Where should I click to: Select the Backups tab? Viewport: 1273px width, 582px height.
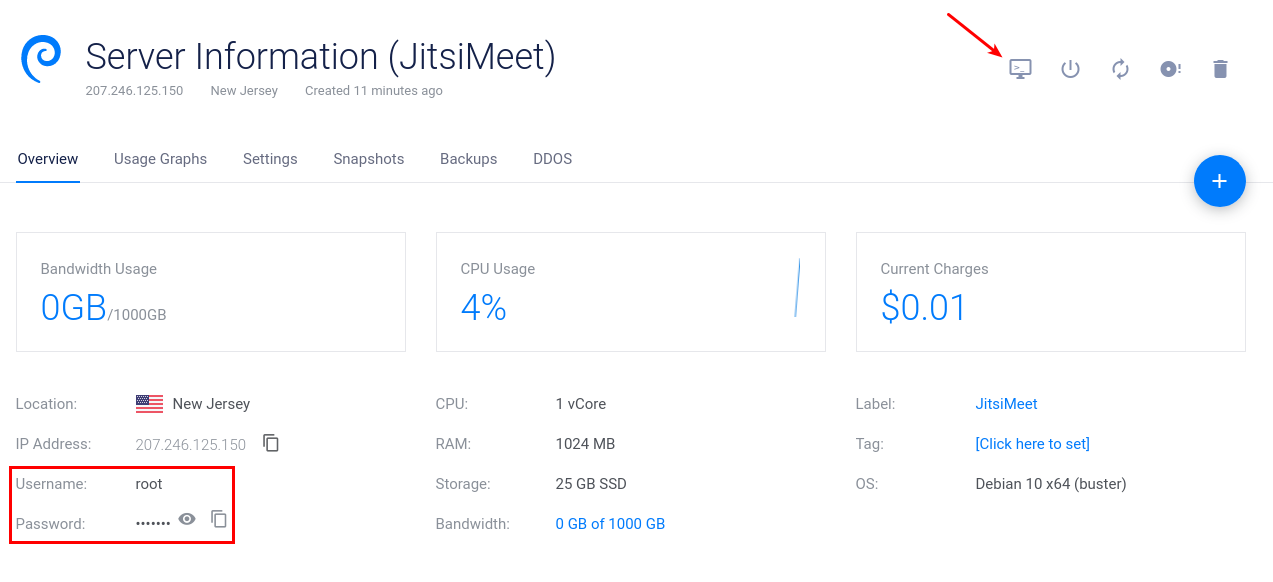coord(468,159)
